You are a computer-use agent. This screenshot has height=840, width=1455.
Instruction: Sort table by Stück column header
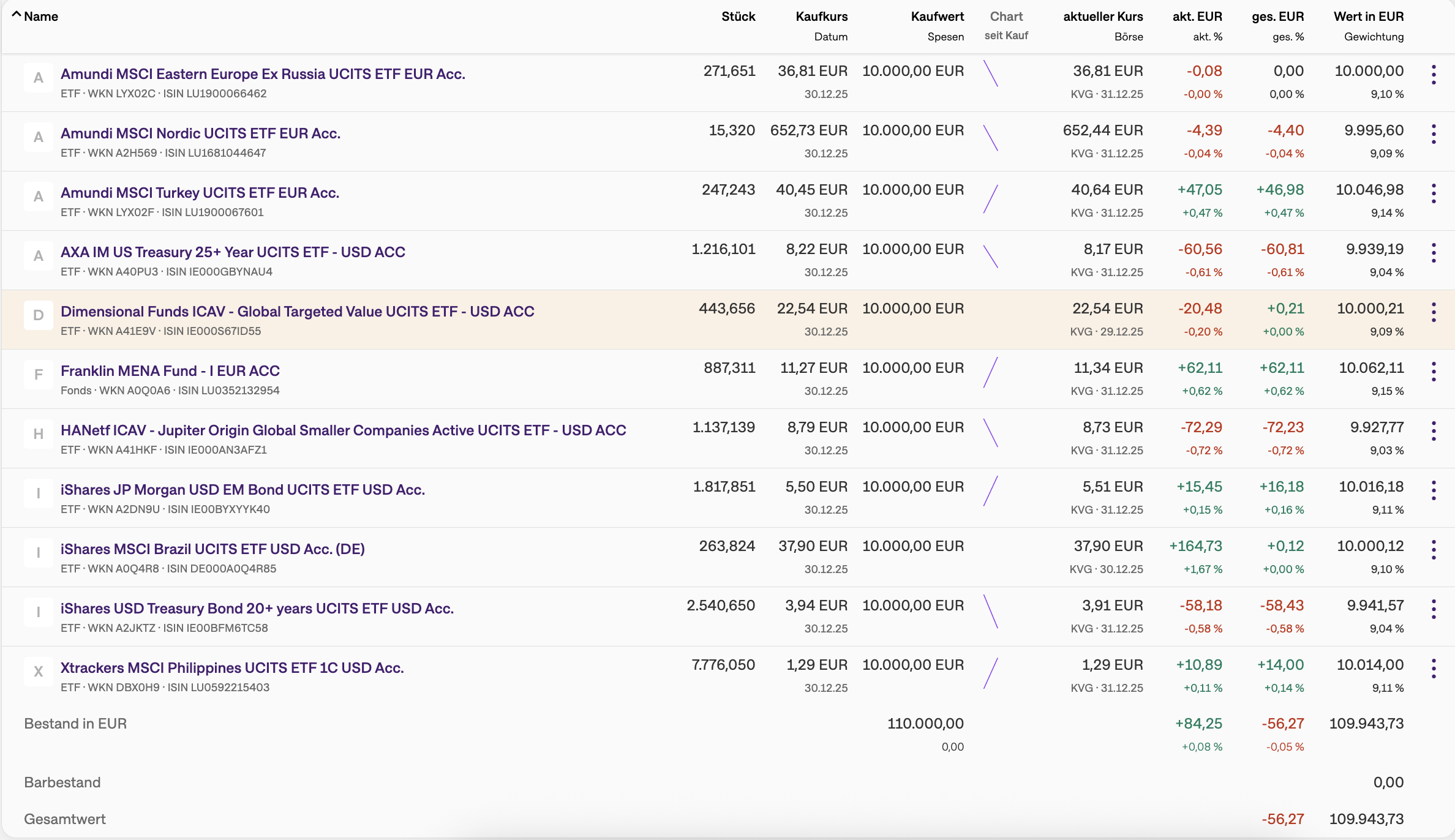pos(738,17)
